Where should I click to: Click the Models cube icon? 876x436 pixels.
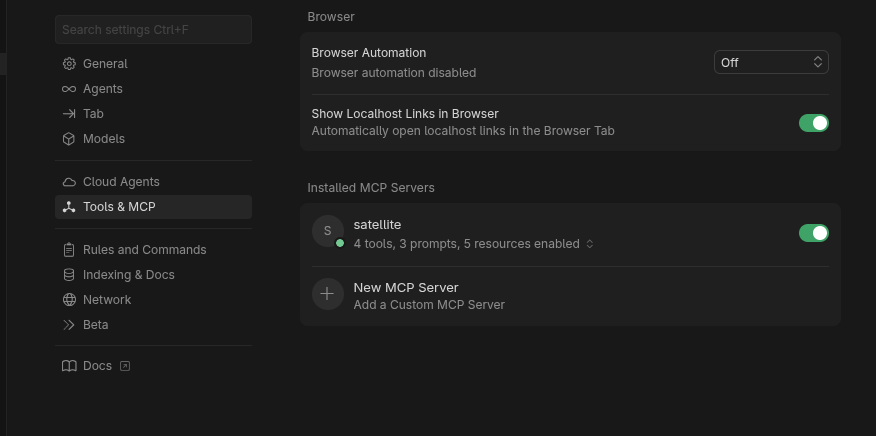coord(69,139)
